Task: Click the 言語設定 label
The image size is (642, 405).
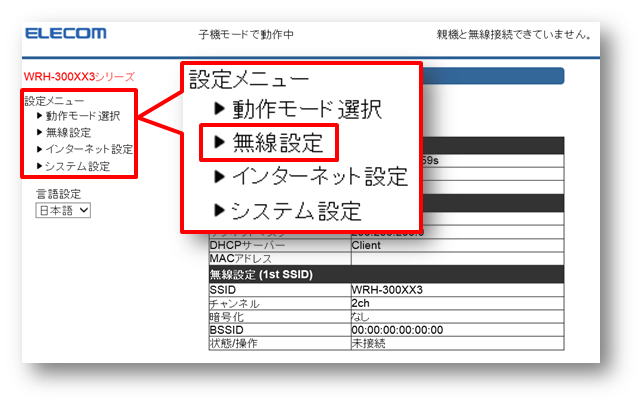Action: [59, 194]
